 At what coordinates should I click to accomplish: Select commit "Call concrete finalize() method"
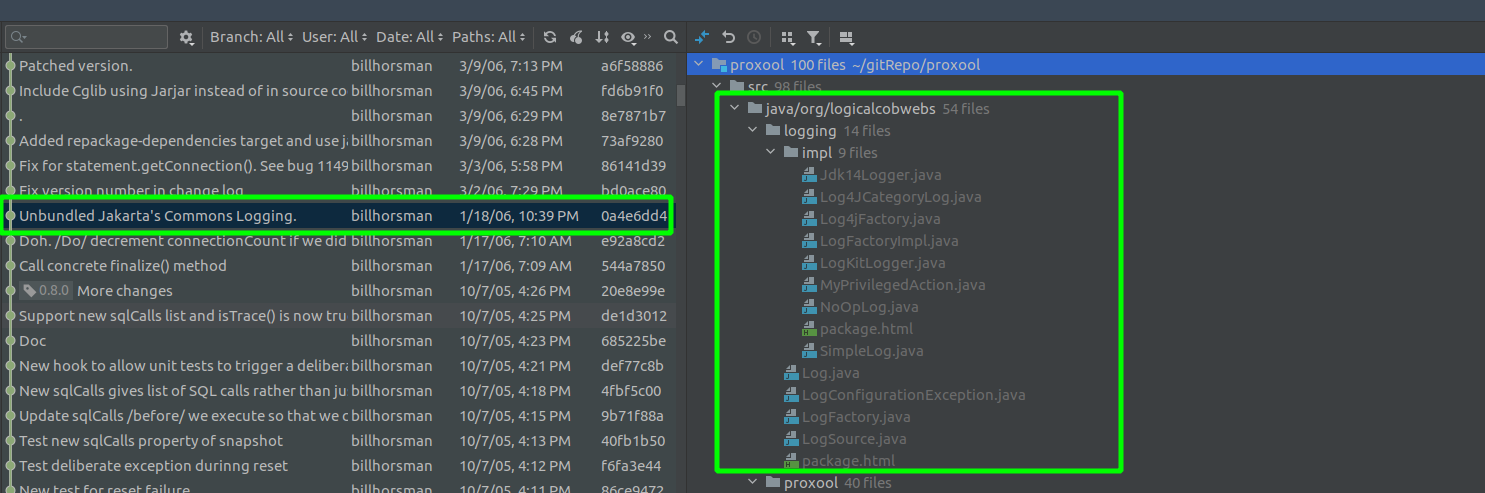click(x=123, y=266)
